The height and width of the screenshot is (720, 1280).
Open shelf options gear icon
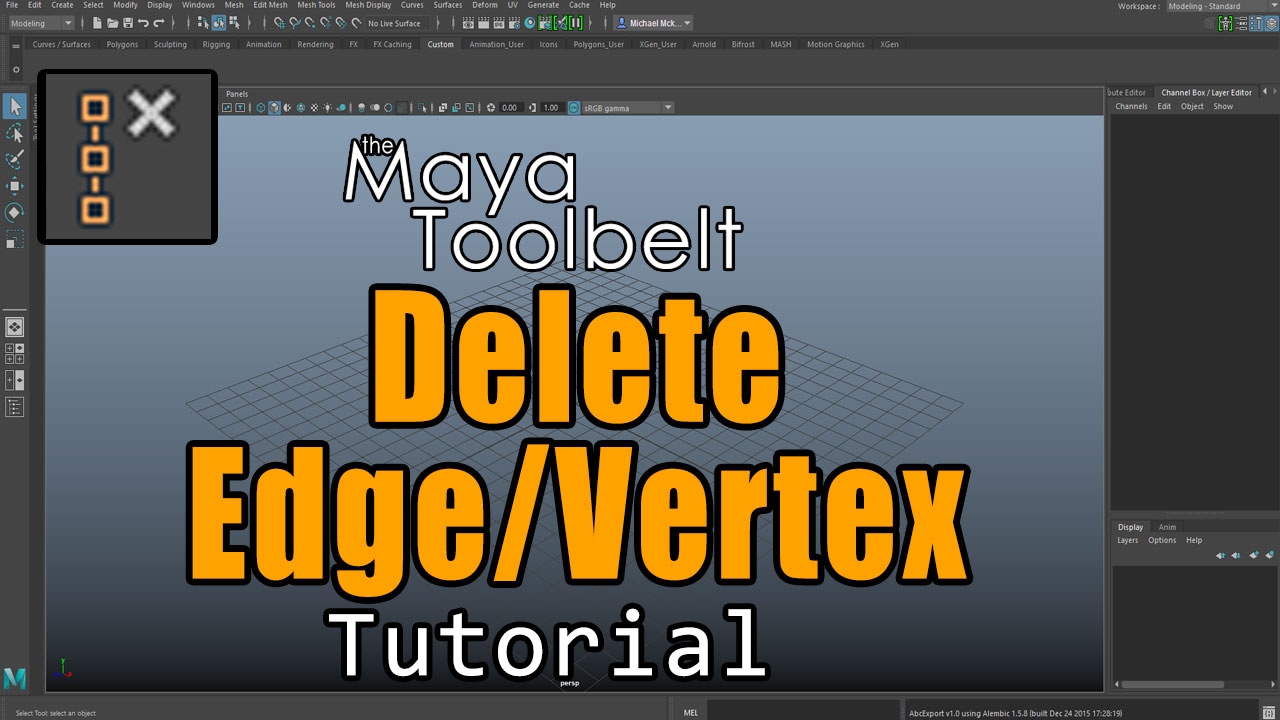click(16, 70)
